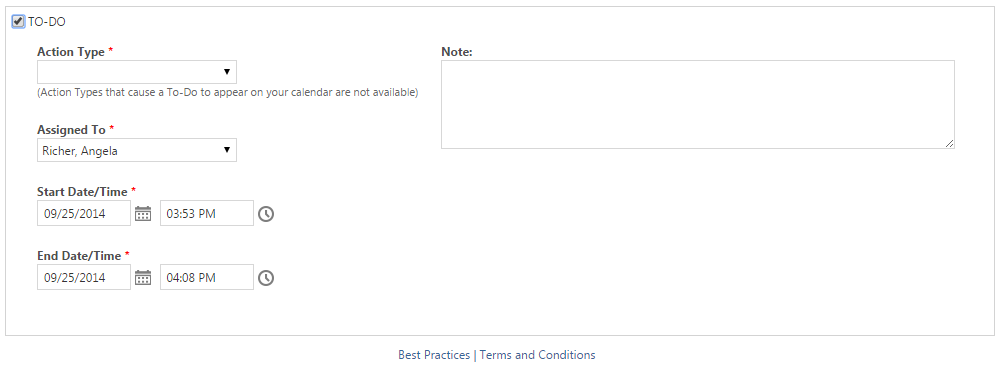Open the Start Time clock picker icon
The width and height of the screenshot is (1002, 383).
pyautogui.click(x=266, y=214)
